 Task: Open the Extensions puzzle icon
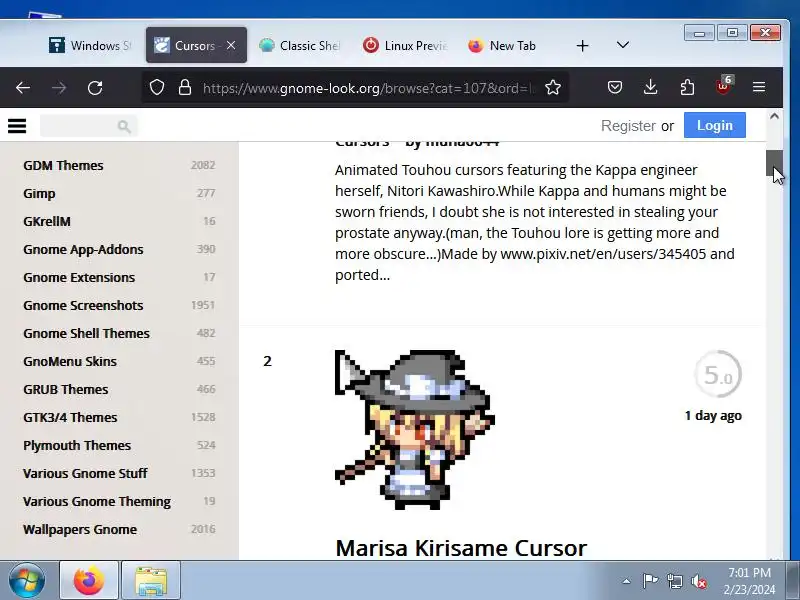pos(687,88)
